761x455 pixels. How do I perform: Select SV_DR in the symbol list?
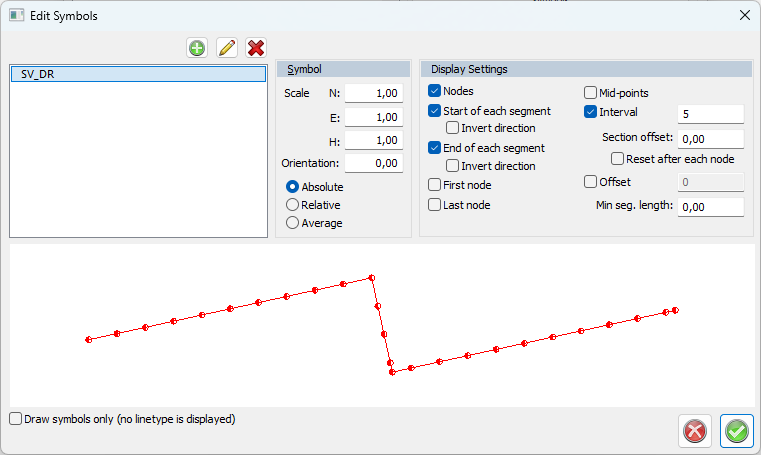coord(137,74)
